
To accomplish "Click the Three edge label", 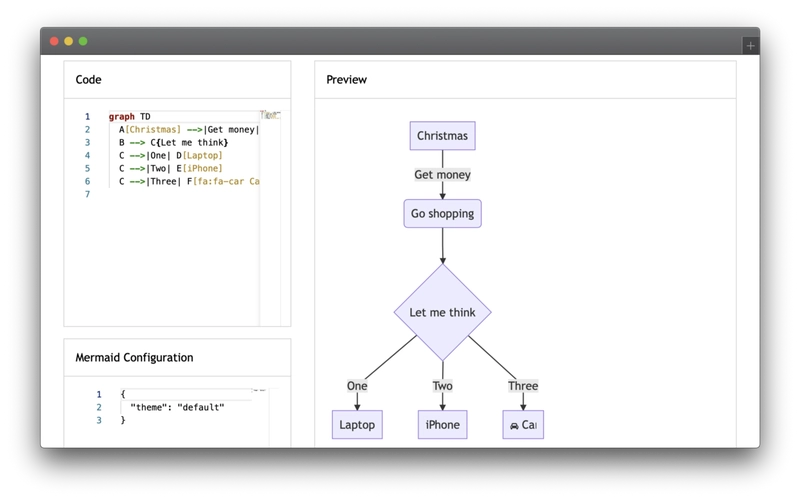I will tap(523, 386).
